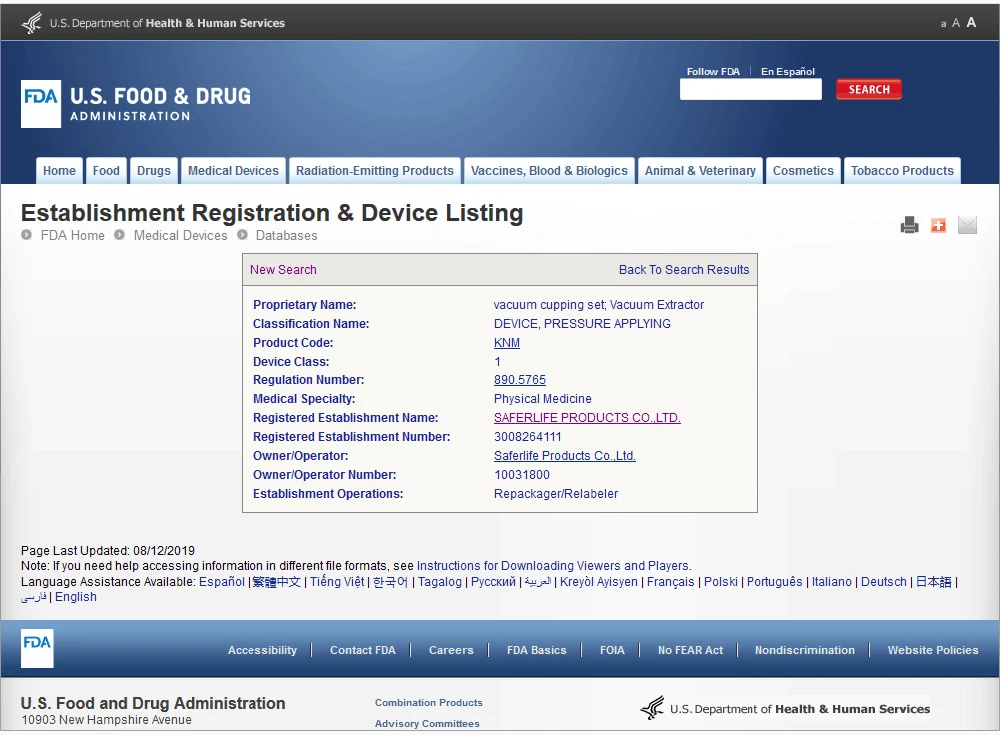
Task: Click footer HHS eagle logo
Action: 652,708
